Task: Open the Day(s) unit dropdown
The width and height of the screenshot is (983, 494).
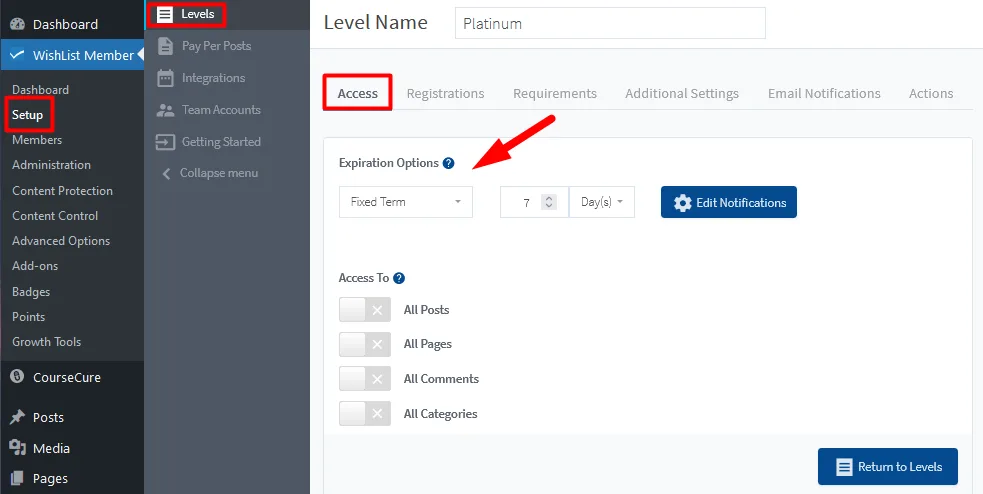Action: pos(602,202)
